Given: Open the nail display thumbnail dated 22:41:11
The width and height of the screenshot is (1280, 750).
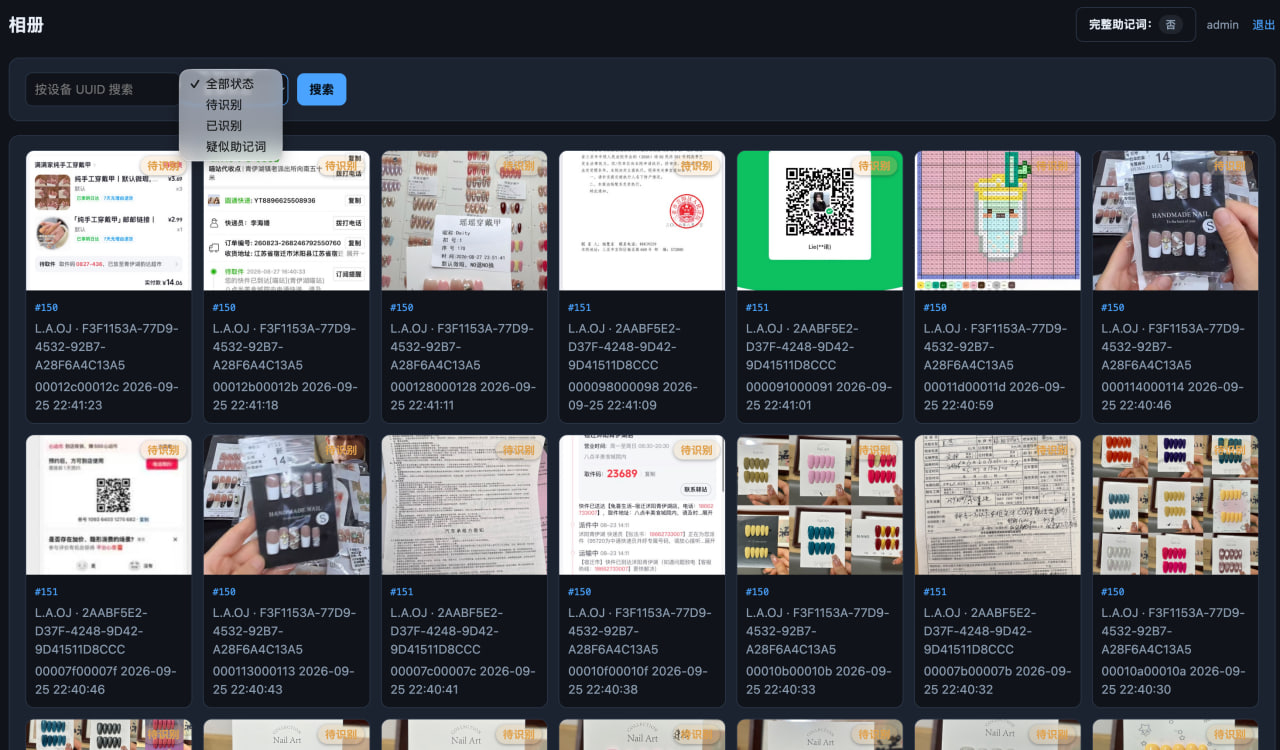Looking at the screenshot, I should click(x=464, y=220).
